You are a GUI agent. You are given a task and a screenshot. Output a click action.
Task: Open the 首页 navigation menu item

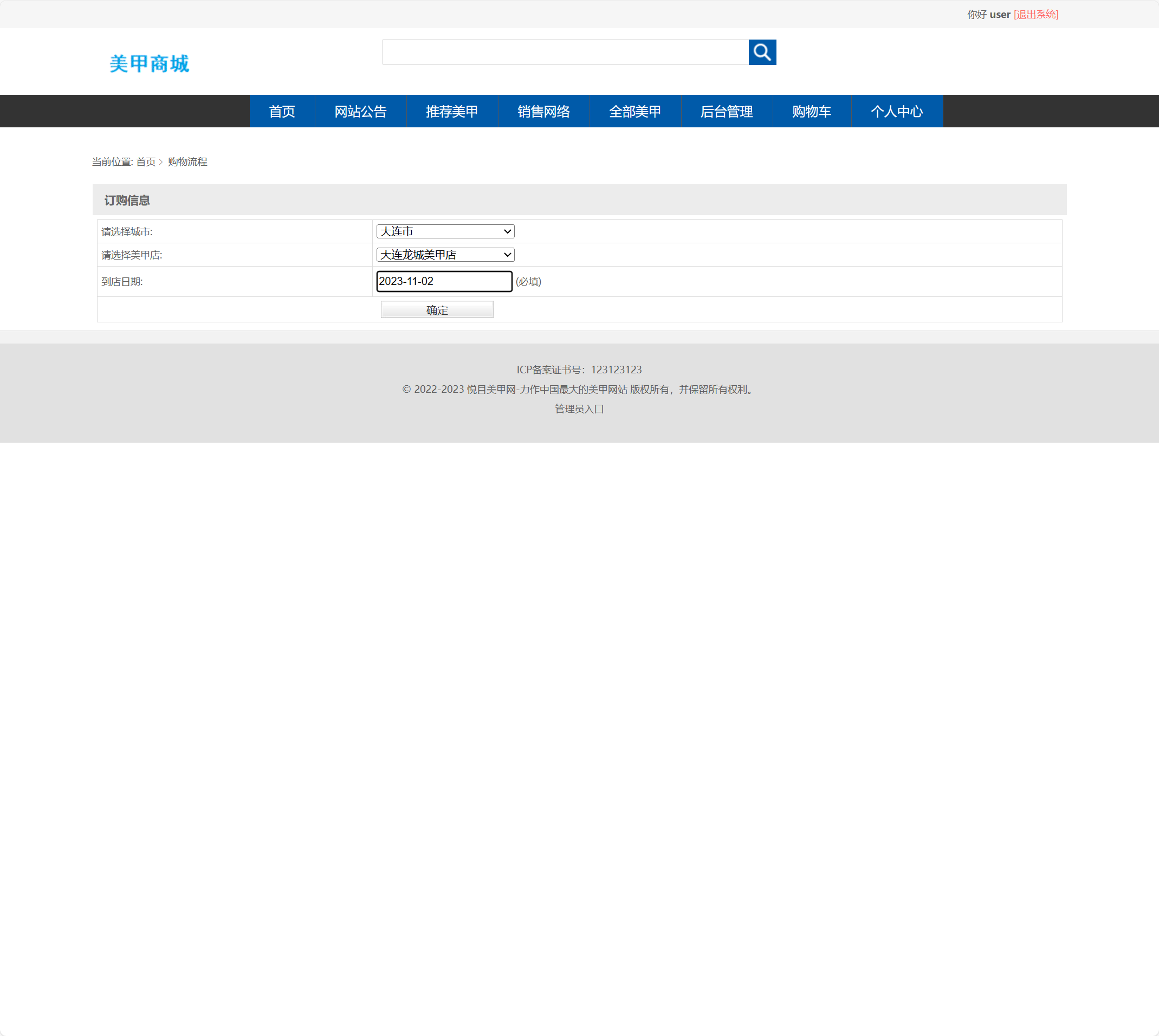(x=282, y=111)
